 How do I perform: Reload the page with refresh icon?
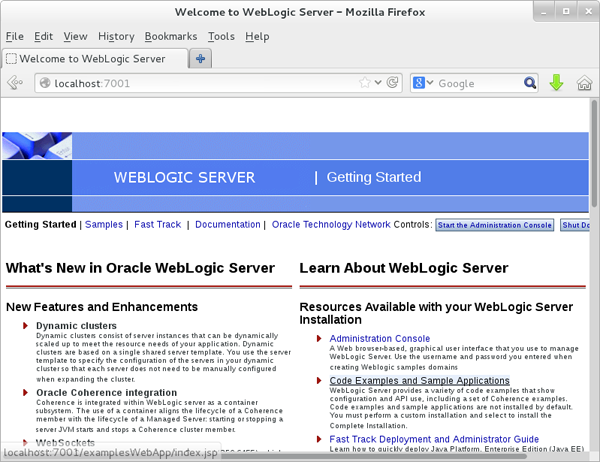(x=392, y=83)
